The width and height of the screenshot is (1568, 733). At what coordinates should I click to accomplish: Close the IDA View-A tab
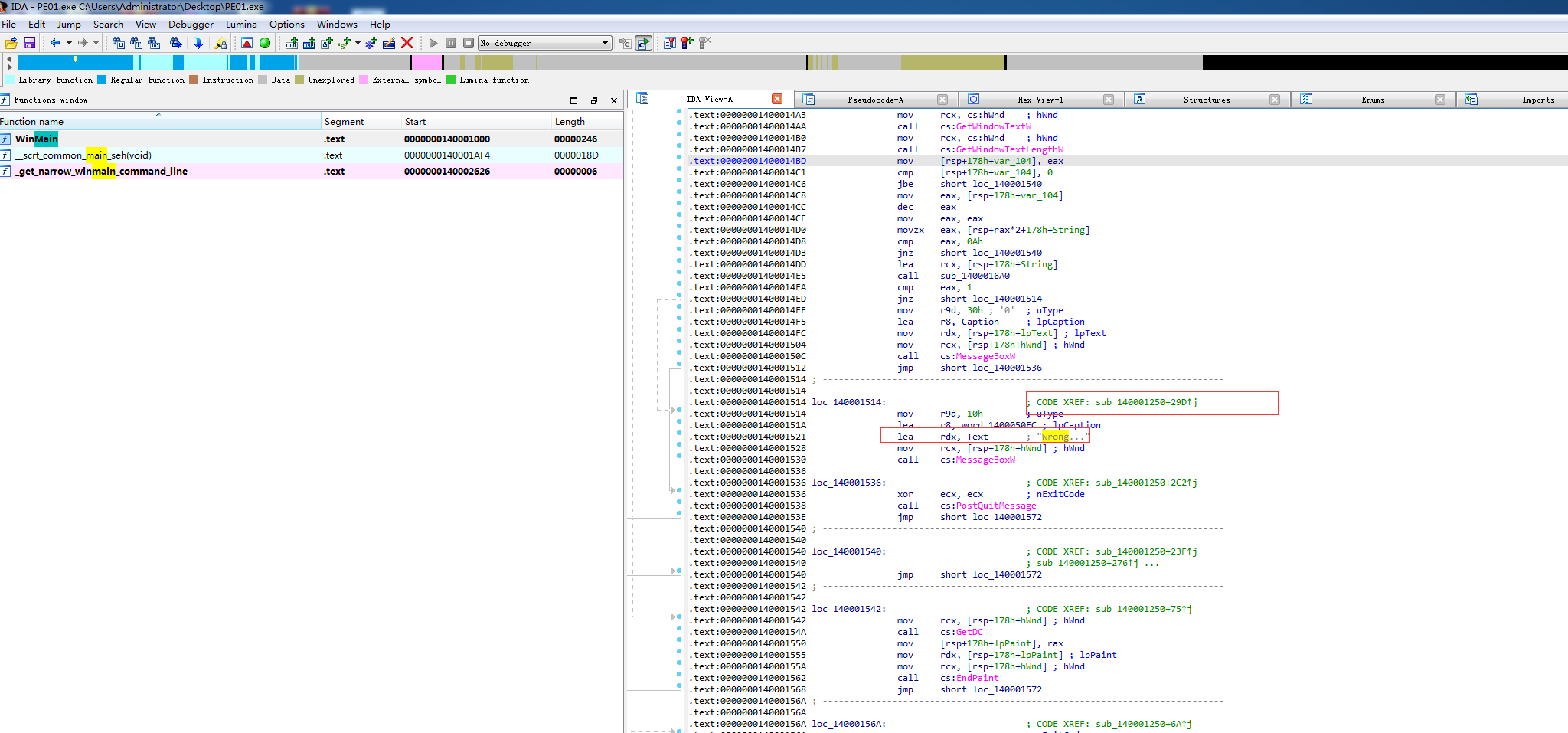coord(777,99)
